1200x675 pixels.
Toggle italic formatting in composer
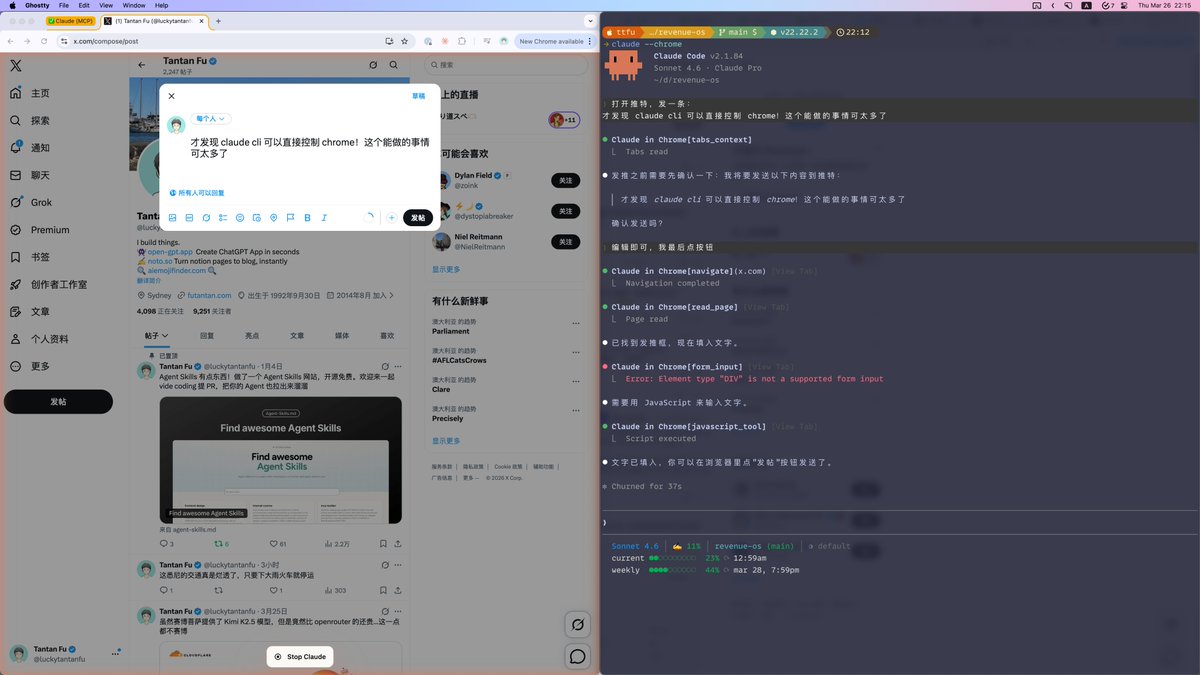(324, 218)
